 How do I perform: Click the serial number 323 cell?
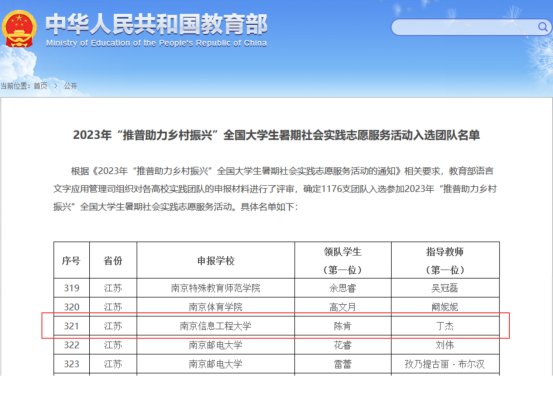coord(71,364)
